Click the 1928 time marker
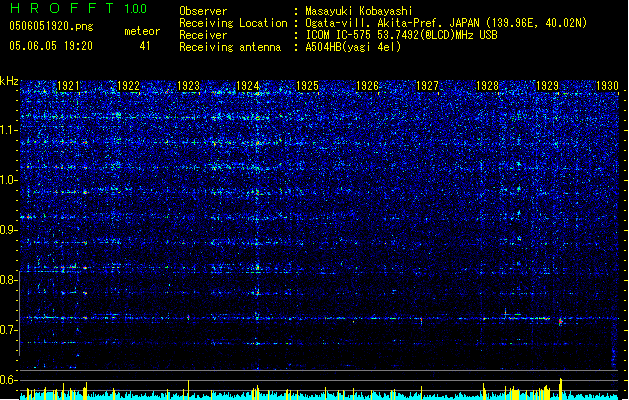This screenshot has width=629, height=400. tap(487, 86)
